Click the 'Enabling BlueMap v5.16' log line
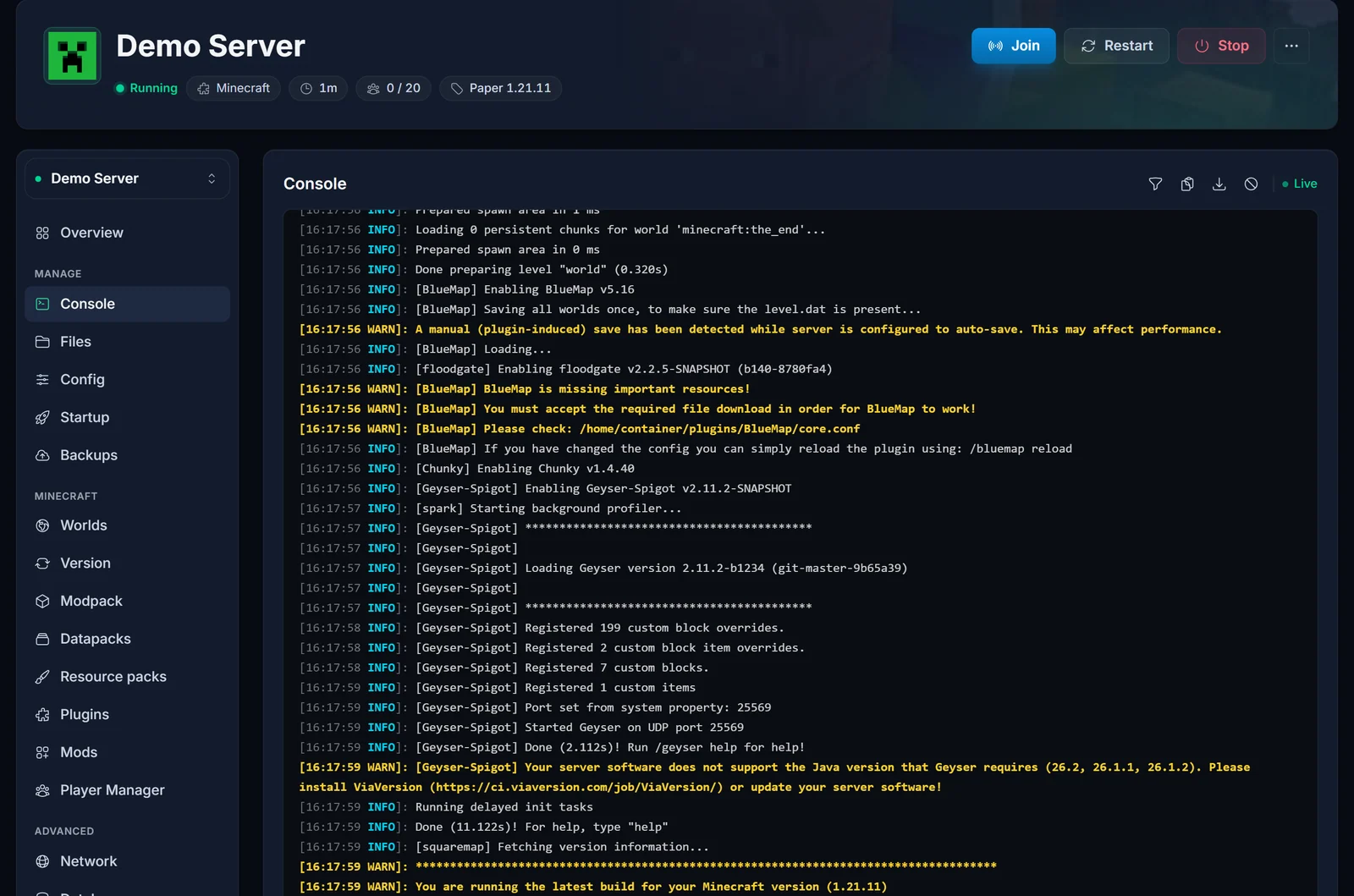The image size is (1354, 896). tap(466, 289)
